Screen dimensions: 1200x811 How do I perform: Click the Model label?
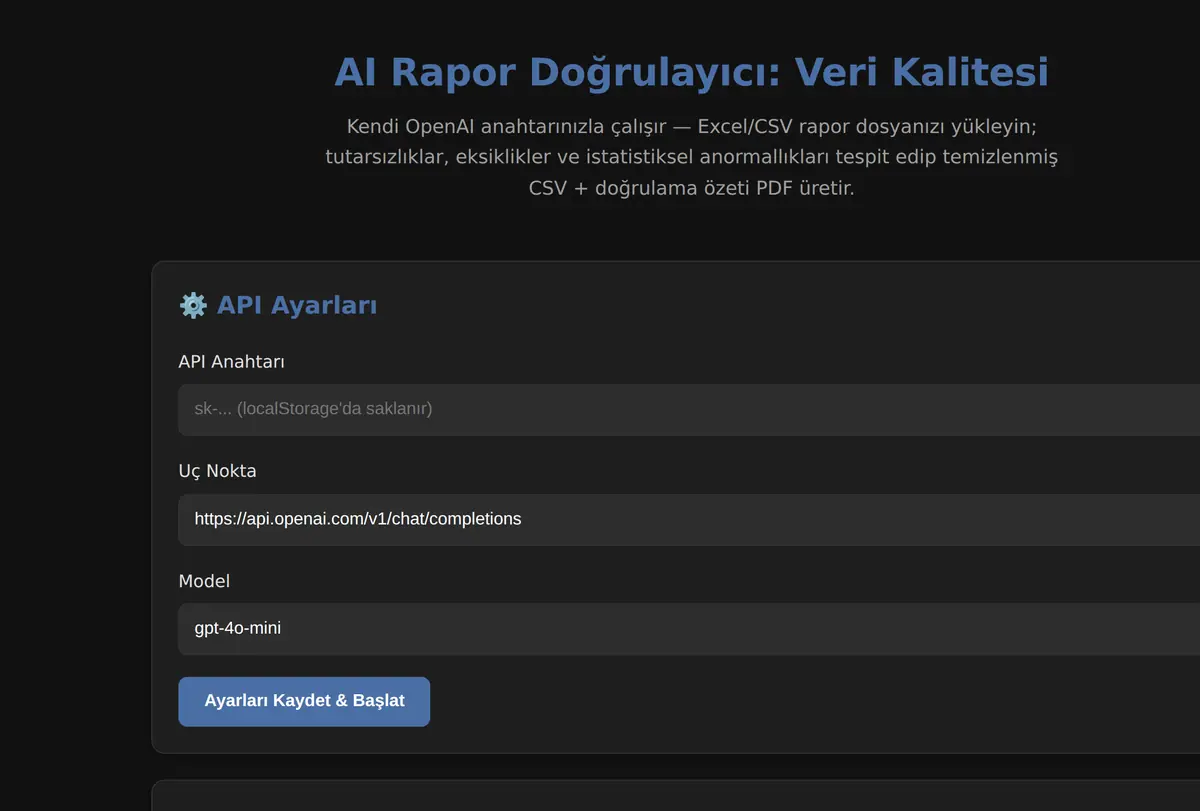click(204, 581)
